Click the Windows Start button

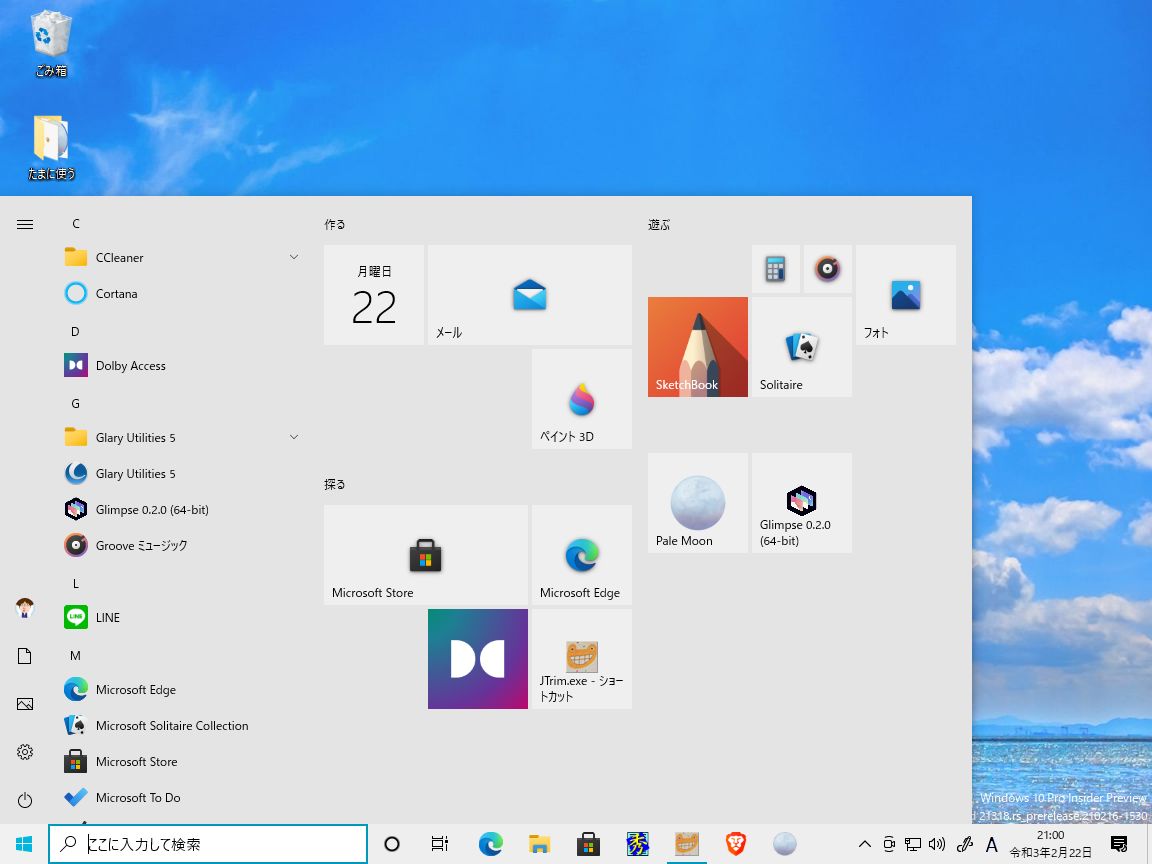coord(24,844)
